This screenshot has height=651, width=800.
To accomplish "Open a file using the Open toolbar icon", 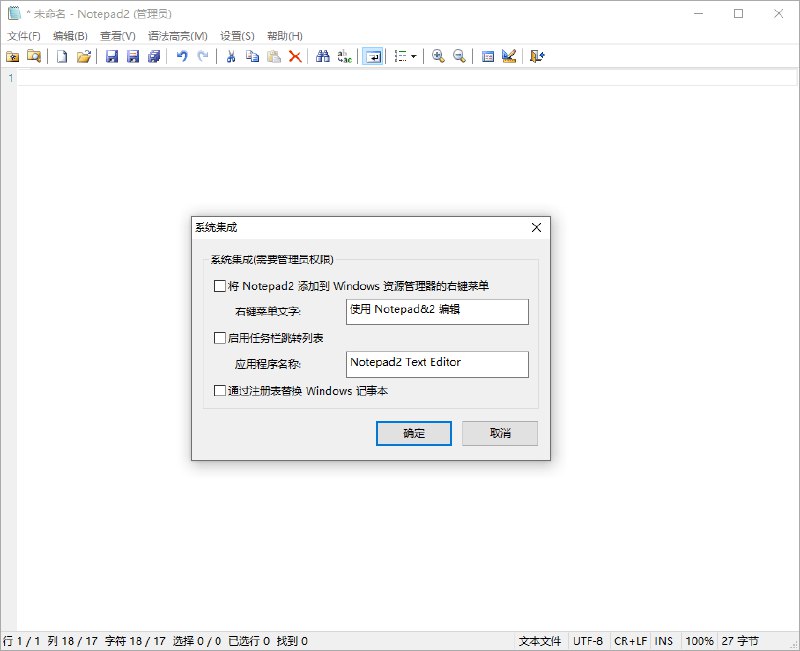I will (84, 56).
